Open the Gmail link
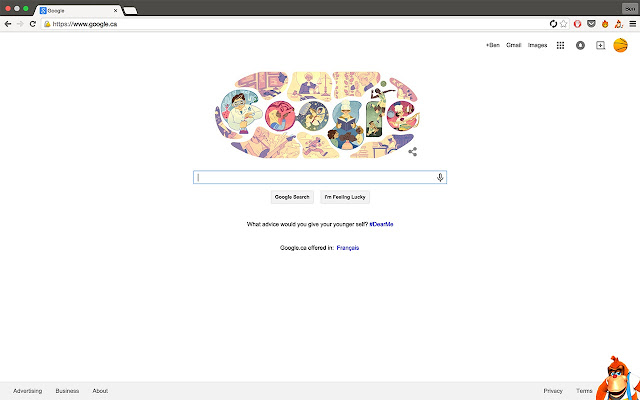Image resolution: width=640 pixels, height=400 pixels. [513, 45]
